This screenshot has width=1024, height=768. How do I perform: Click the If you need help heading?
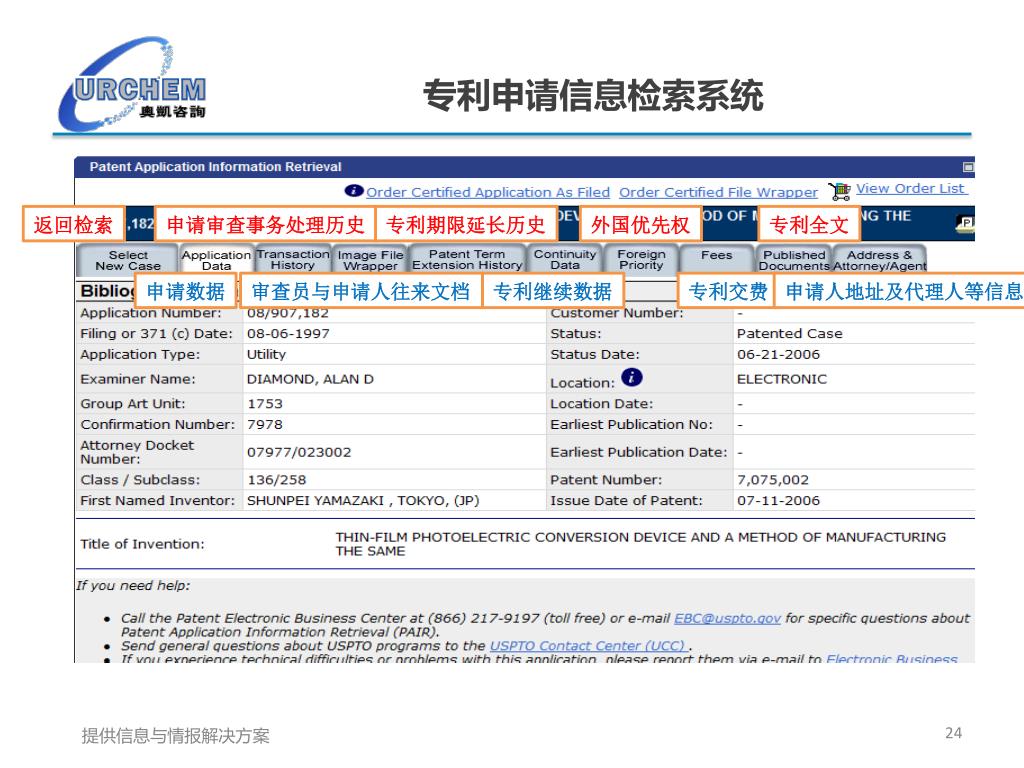tap(133, 586)
